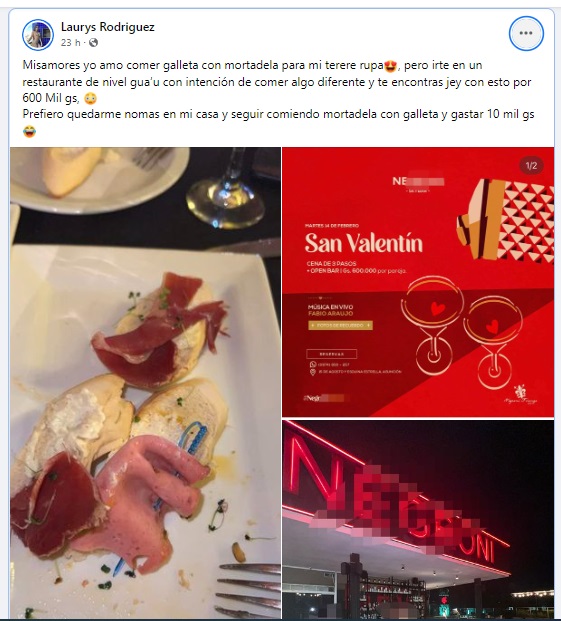
Task: Click the 23 h post timestamp
Action: [x=70, y=42]
